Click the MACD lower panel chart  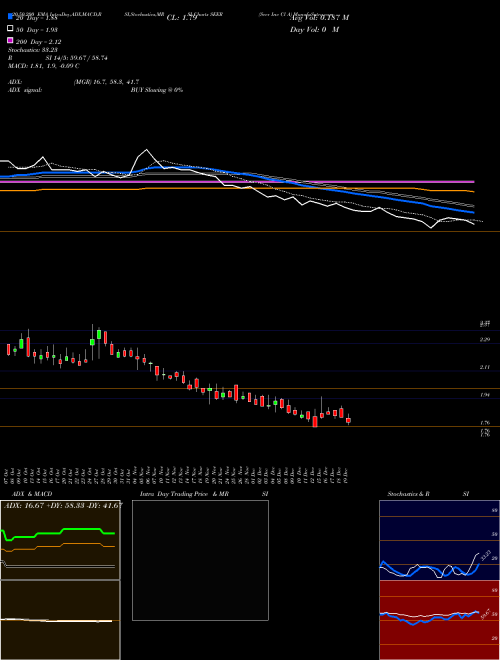coord(60,620)
